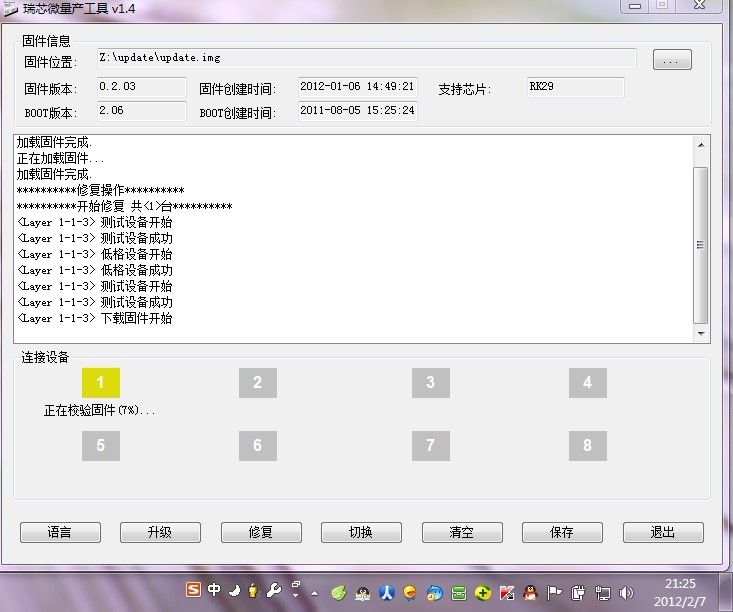
Task: Click the penguin reading book tray icon
Action: 363,593
